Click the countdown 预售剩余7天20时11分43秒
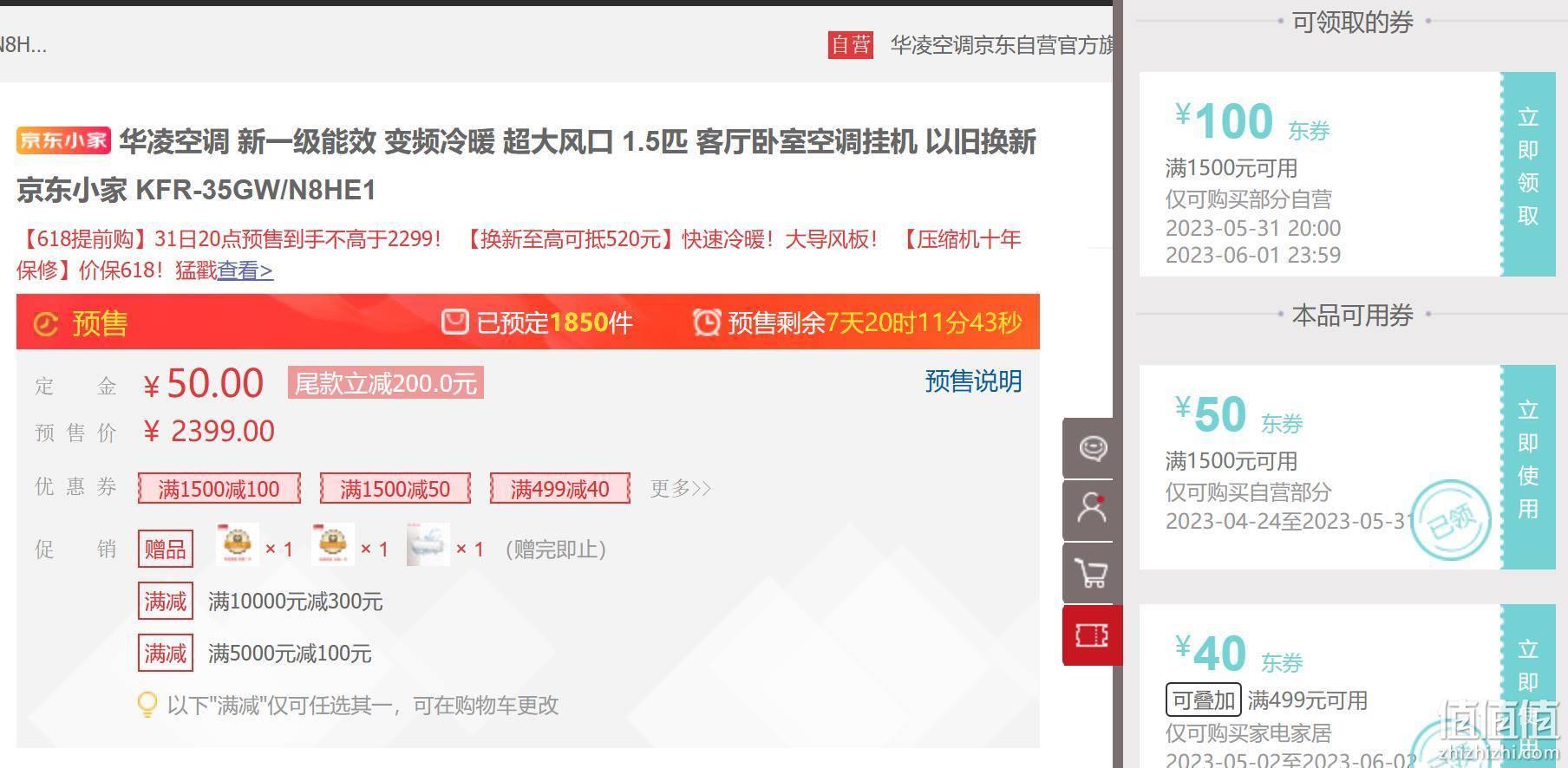This screenshot has height=768, width=1568. click(874, 322)
